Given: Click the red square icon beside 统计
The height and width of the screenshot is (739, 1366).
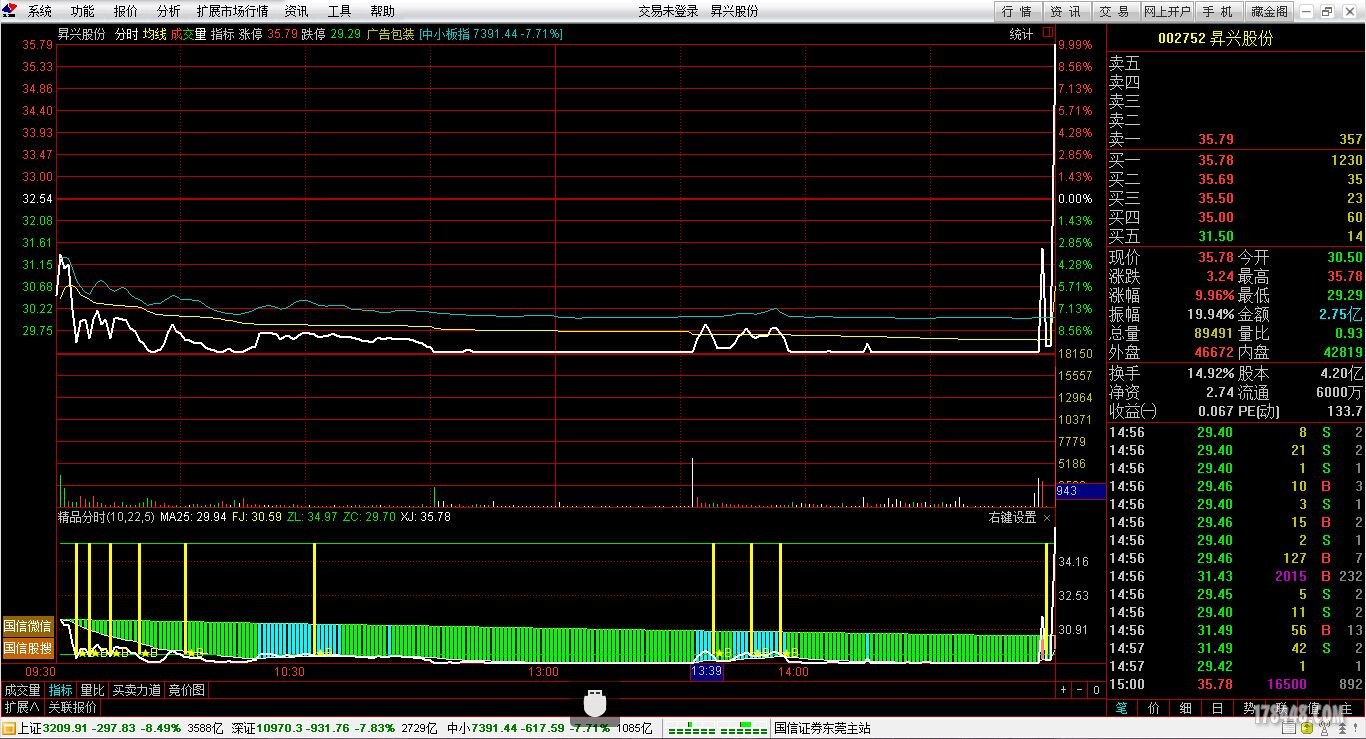Looking at the screenshot, I should (x=1048, y=33).
